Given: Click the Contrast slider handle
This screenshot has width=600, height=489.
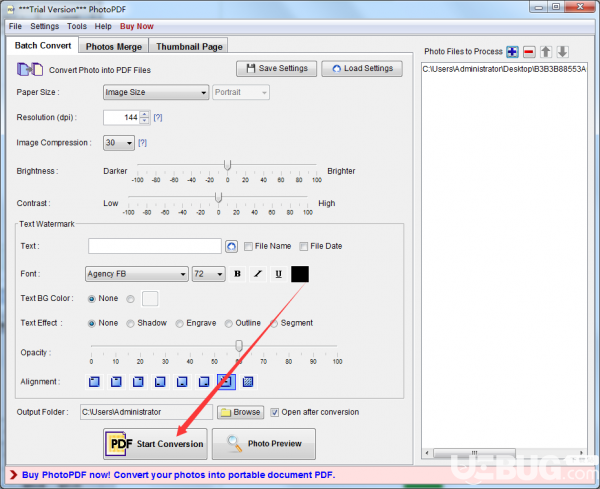Looking at the screenshot, I should point(218,197).
